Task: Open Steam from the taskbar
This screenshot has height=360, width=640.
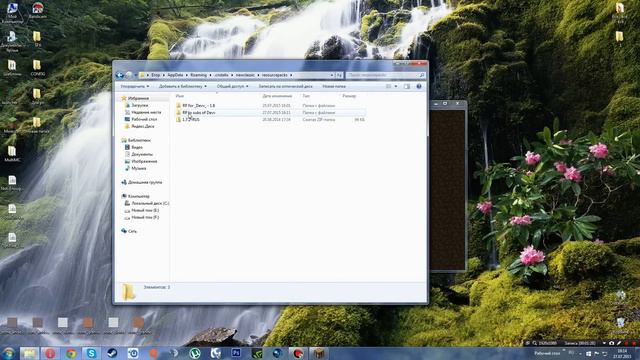Action: pos(112,353)
